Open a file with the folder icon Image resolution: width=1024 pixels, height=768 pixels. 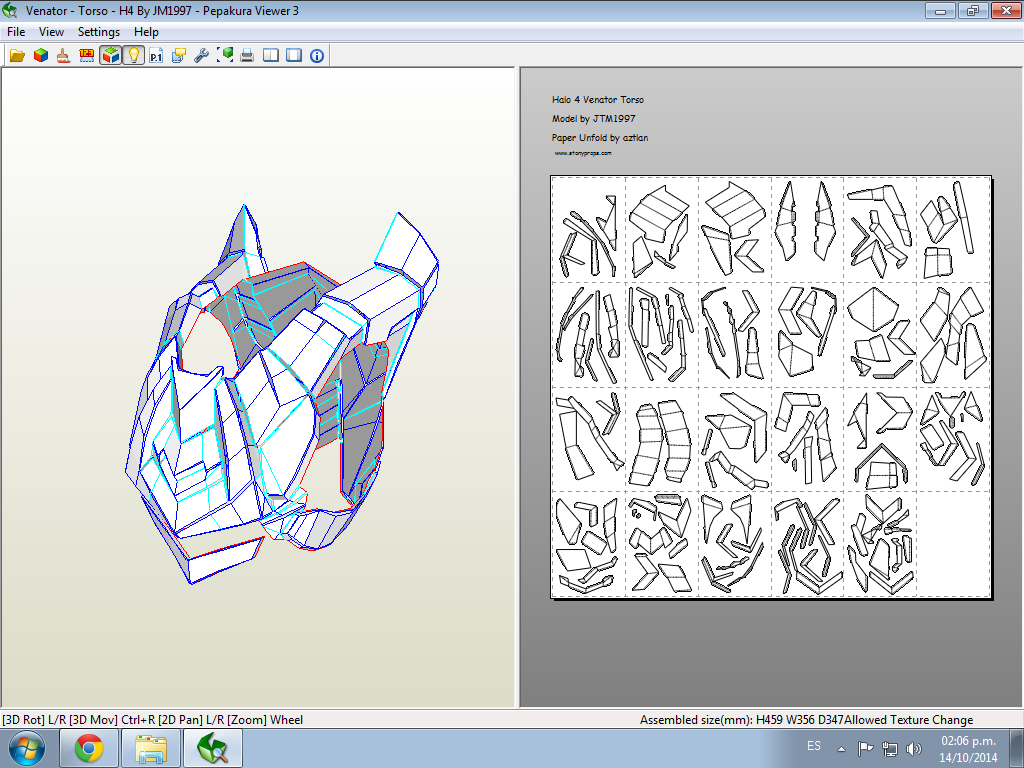(17, 56)
